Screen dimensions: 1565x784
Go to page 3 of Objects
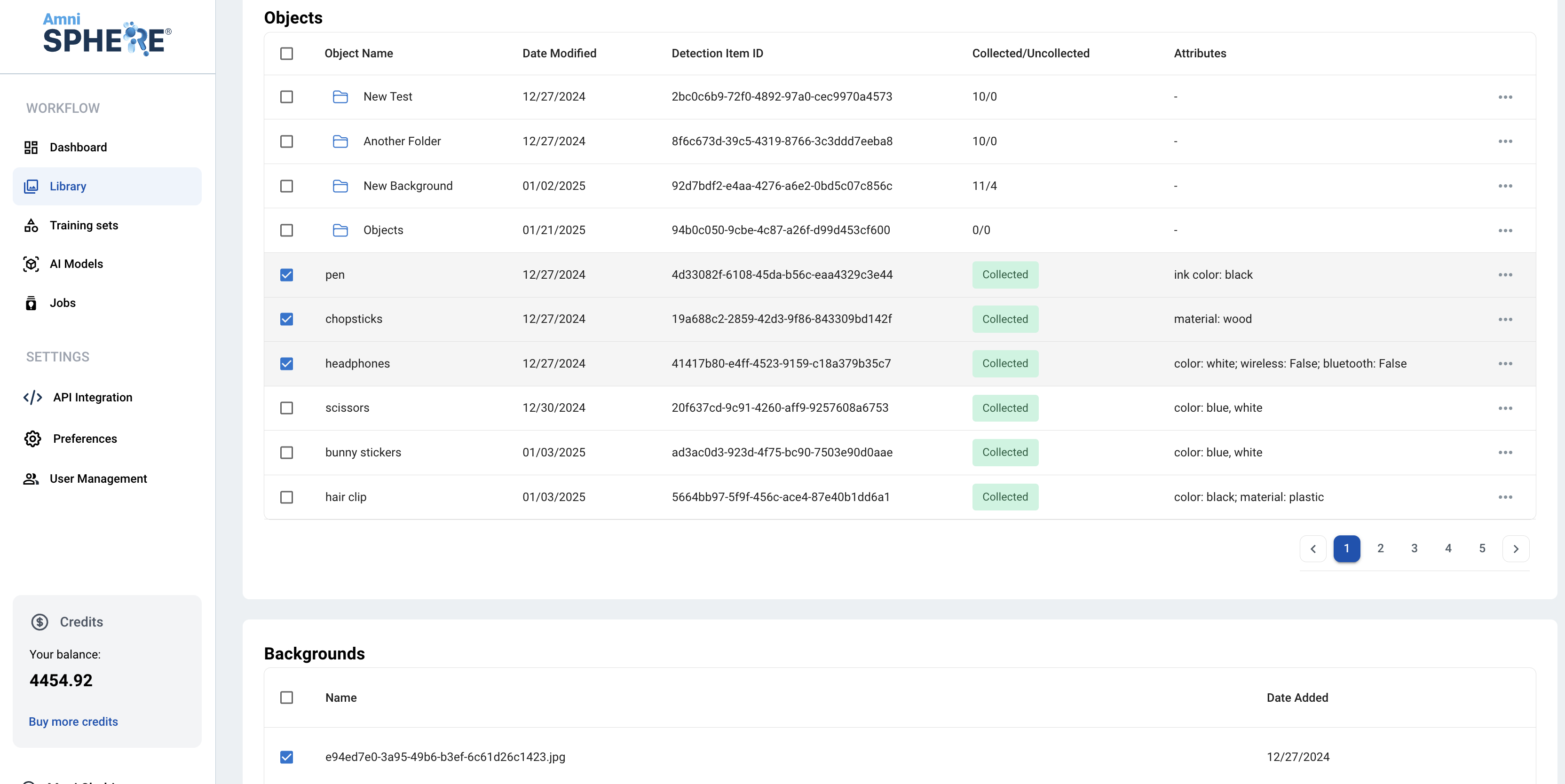coord(1415,549)
